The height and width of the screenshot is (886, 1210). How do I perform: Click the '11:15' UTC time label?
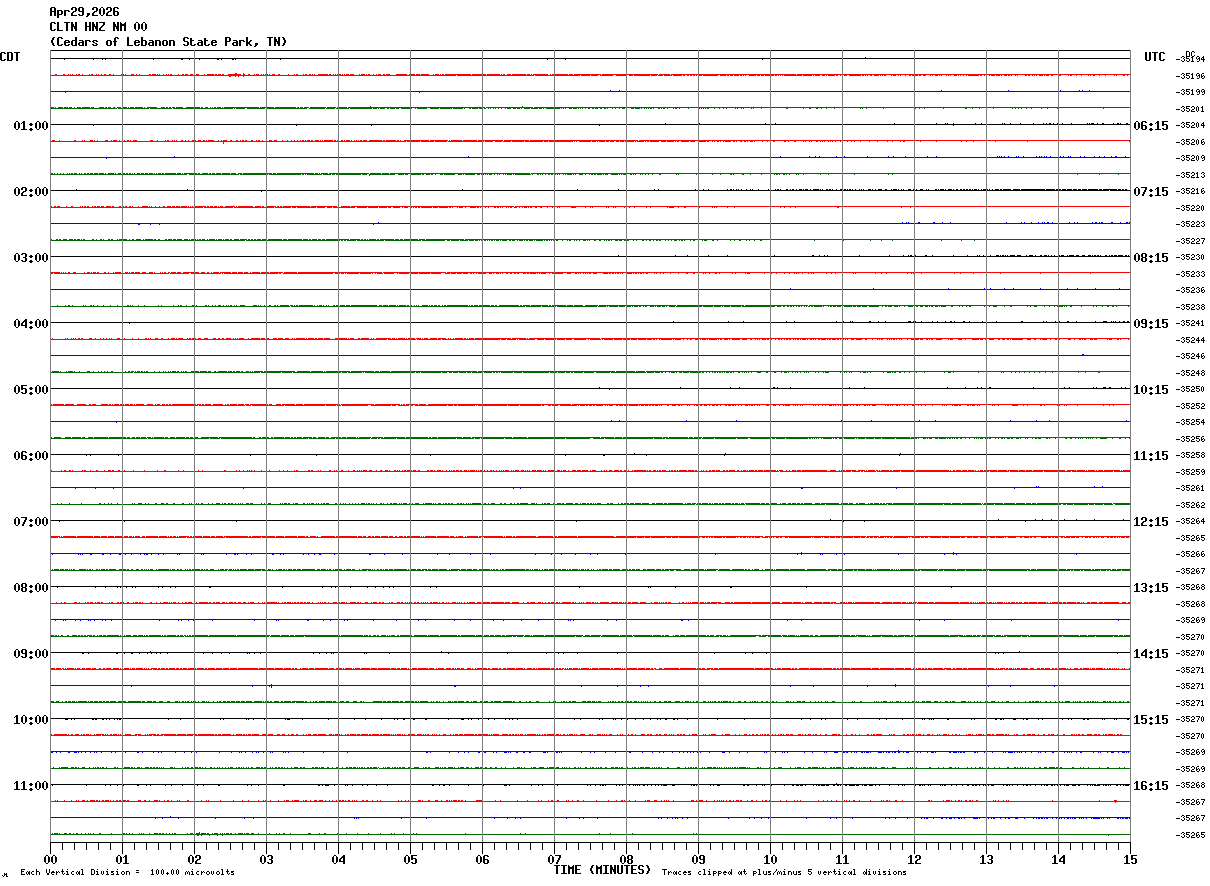(1150, 456)
